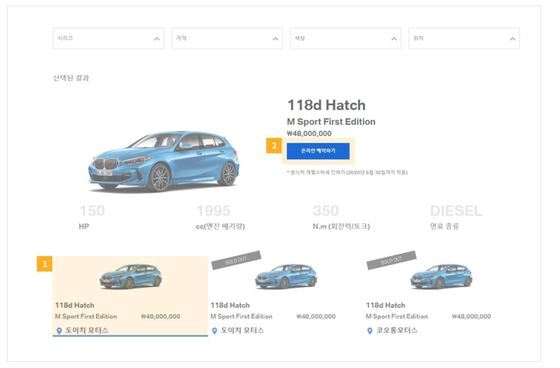The width and height of the screenshot is (560, 368).
Task: Click the SOLD OUT badge on rightmost car card
Action: [x=391, y=260]
